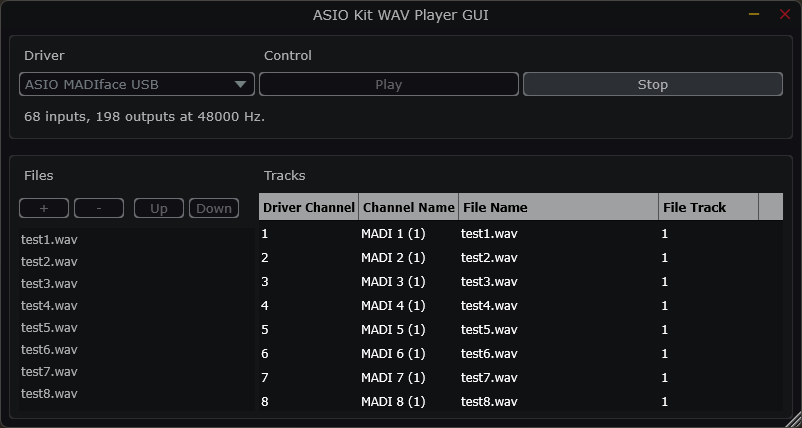
Task: Remove a file with the minus button
Action: coord(99,208)
